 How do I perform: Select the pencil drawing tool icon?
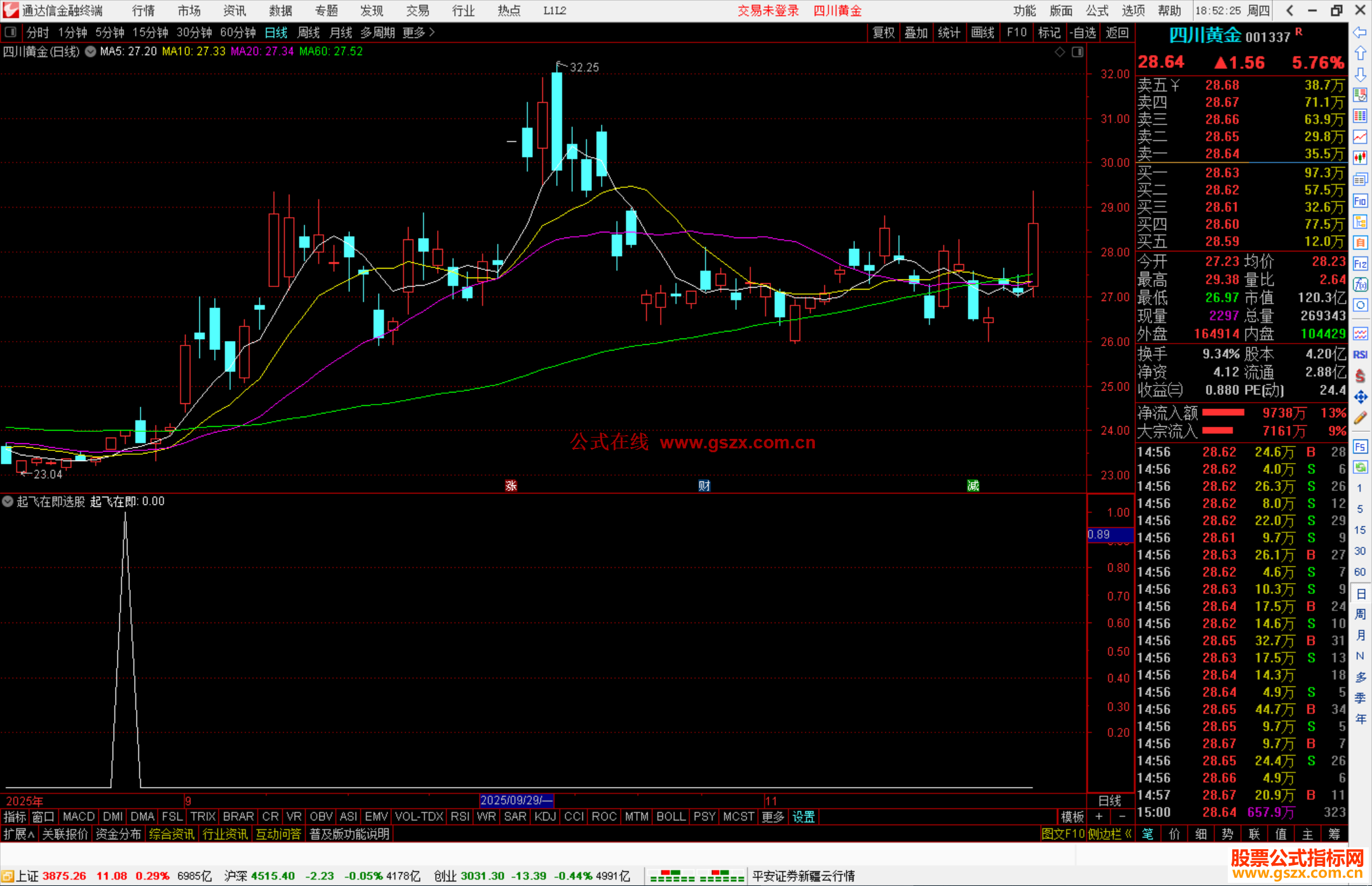(x=1360, y=418)
